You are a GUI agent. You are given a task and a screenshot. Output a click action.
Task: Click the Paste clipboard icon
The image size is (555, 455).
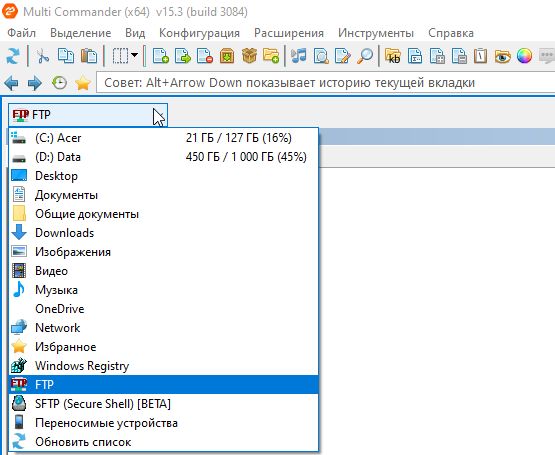pyautogui.click(x=89, y=56)
